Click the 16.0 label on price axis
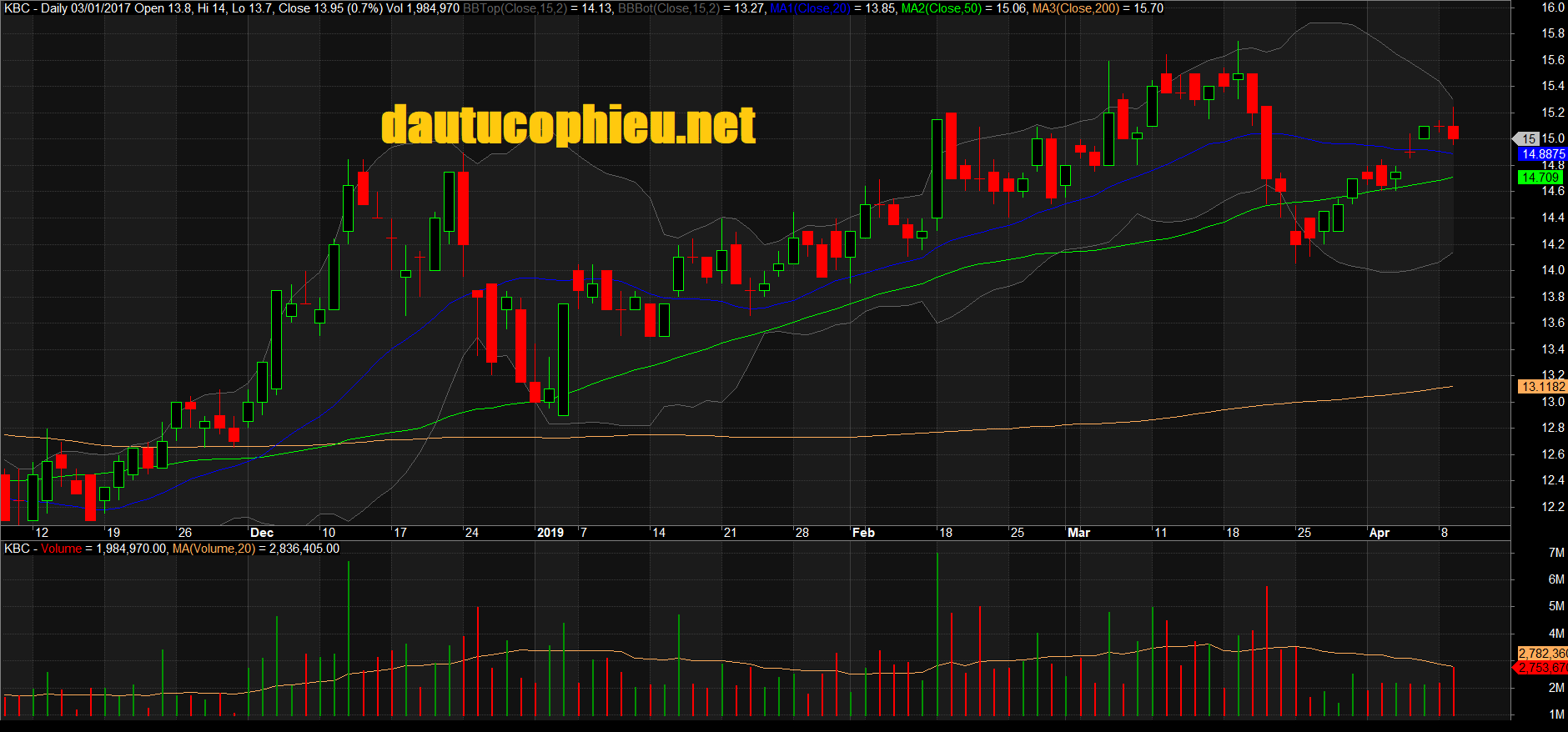This screenshot has height=732, width=1568. 1552,8
